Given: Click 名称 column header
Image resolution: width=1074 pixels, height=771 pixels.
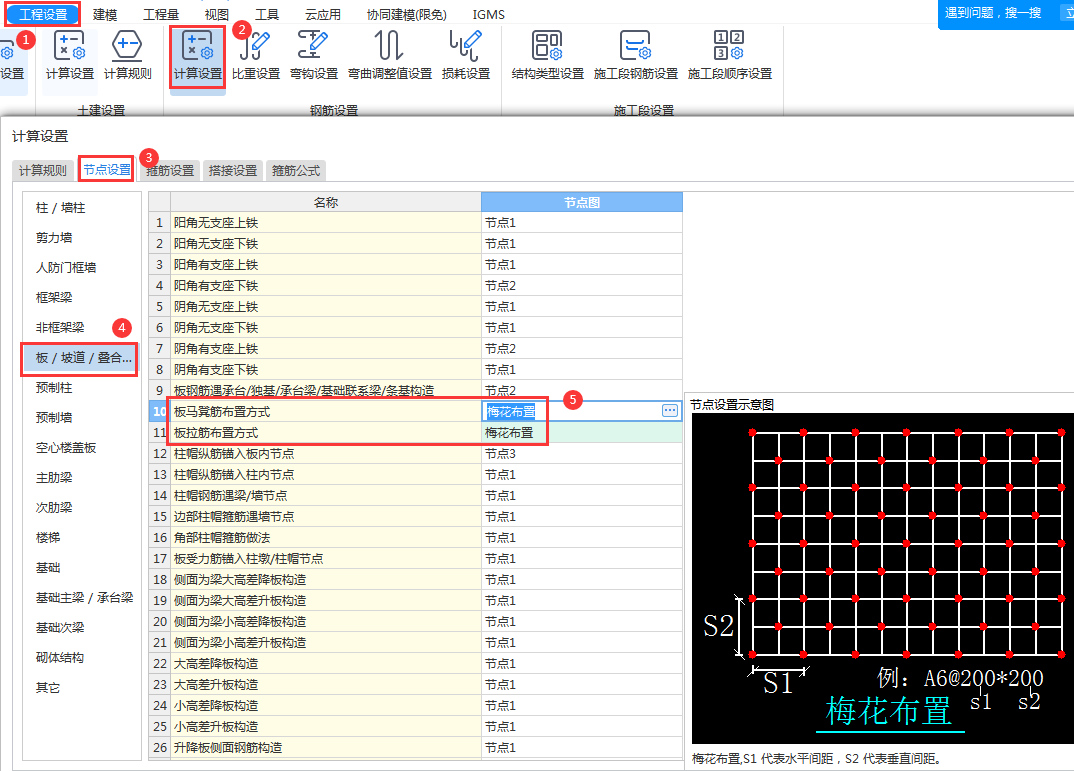Looking at the screenshot, I should tap(326, 202).
